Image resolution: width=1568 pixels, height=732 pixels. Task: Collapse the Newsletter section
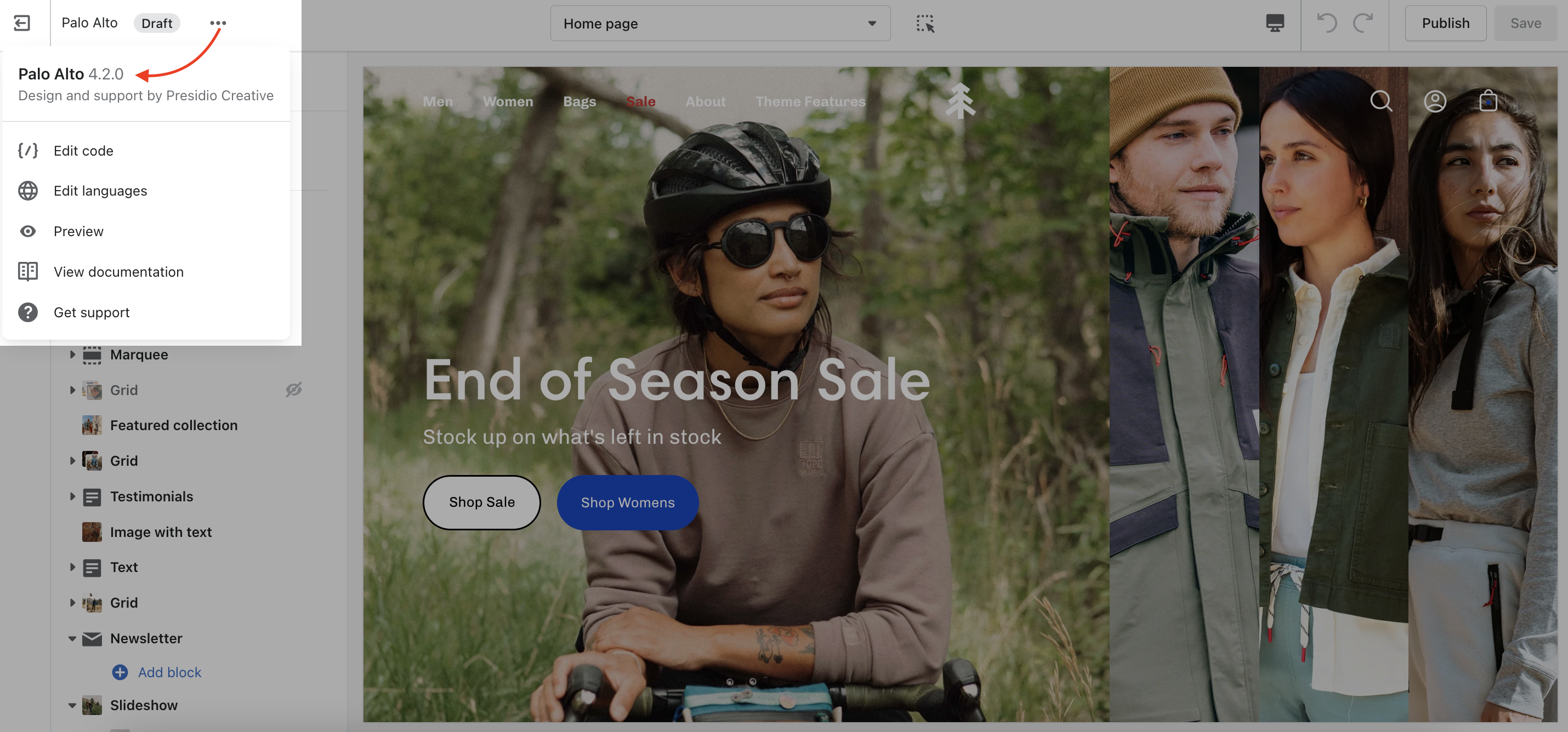[x=72, y=638]
